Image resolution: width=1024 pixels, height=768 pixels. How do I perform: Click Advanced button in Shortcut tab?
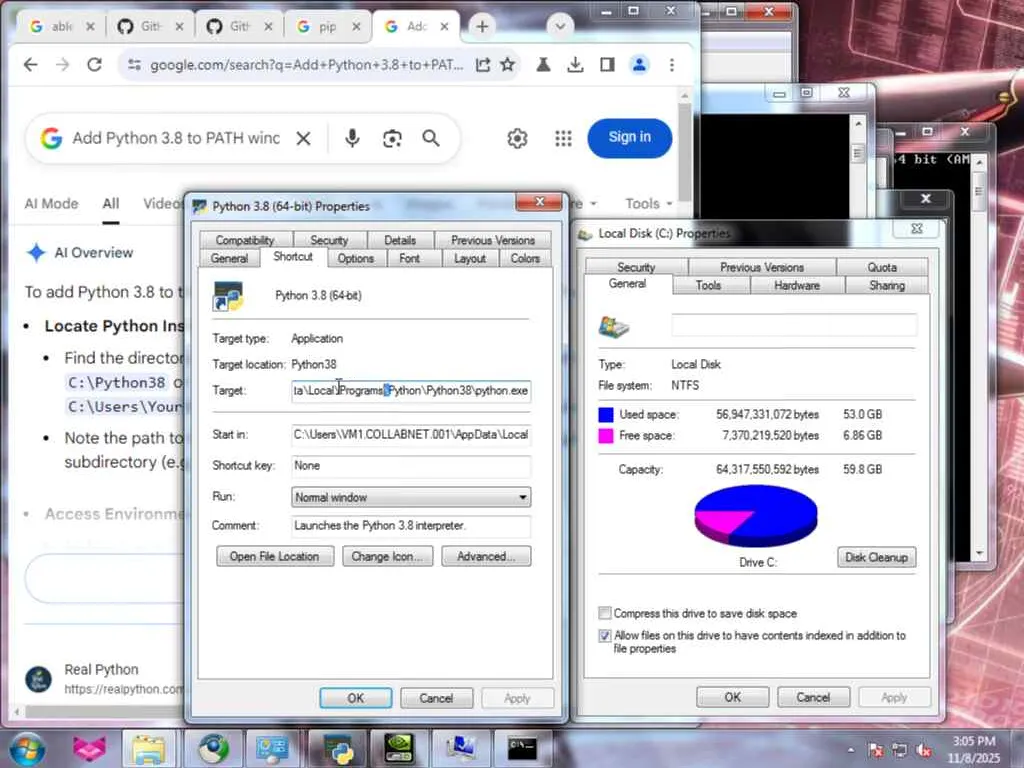click(487, 556)
